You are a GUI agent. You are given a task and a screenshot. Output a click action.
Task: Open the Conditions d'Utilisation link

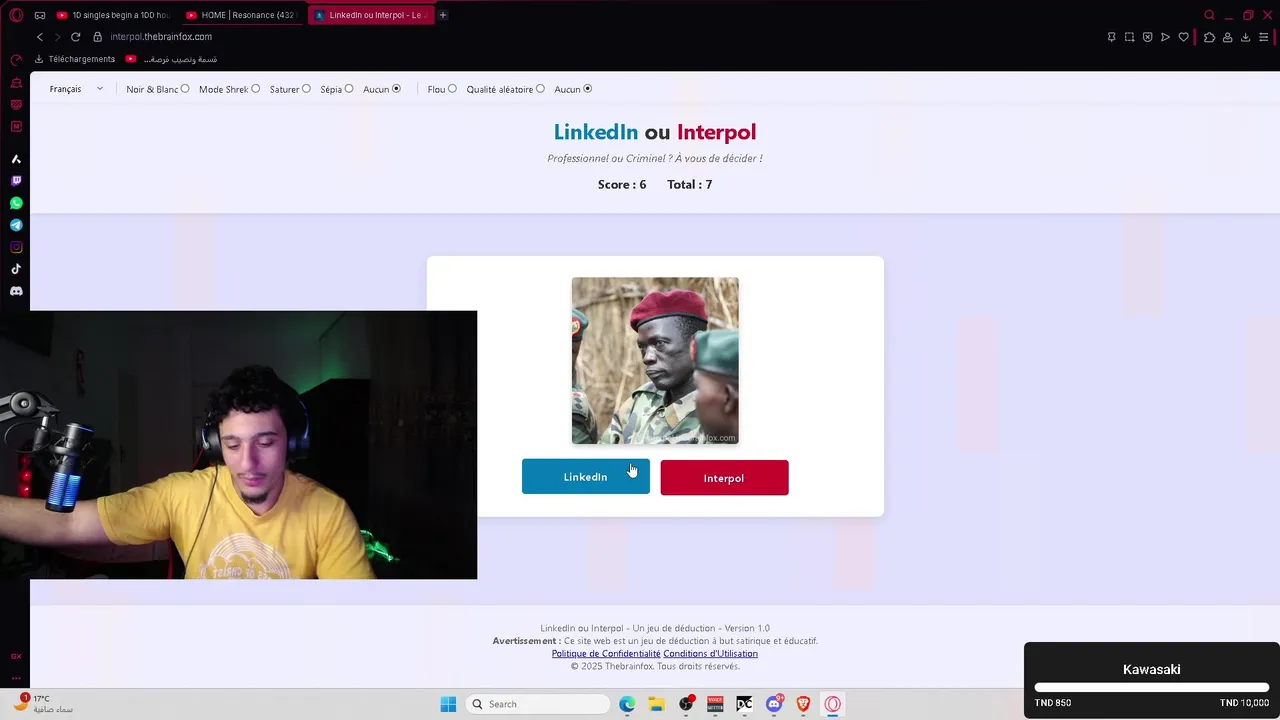tap(711, 654)
